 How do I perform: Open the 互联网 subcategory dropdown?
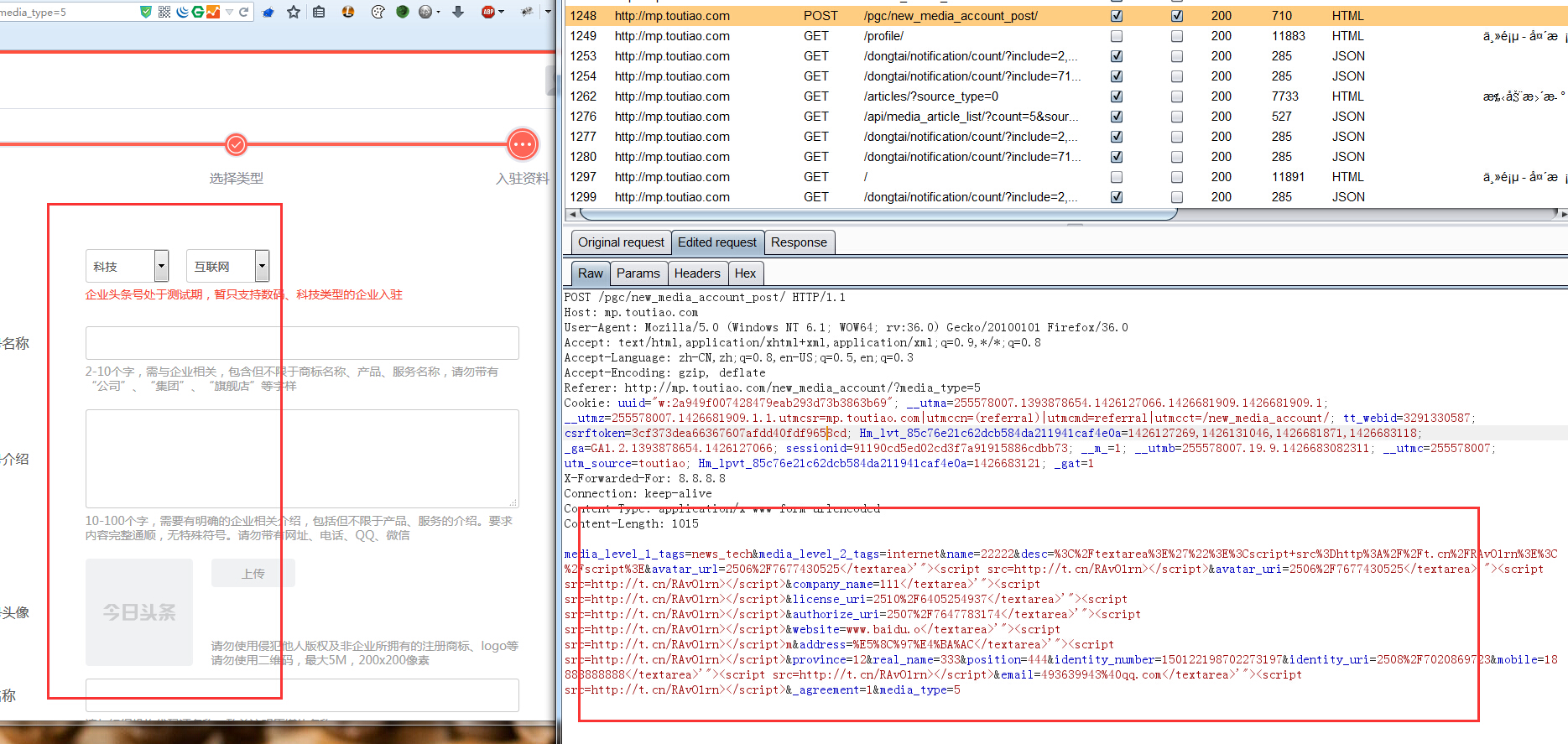228,266
